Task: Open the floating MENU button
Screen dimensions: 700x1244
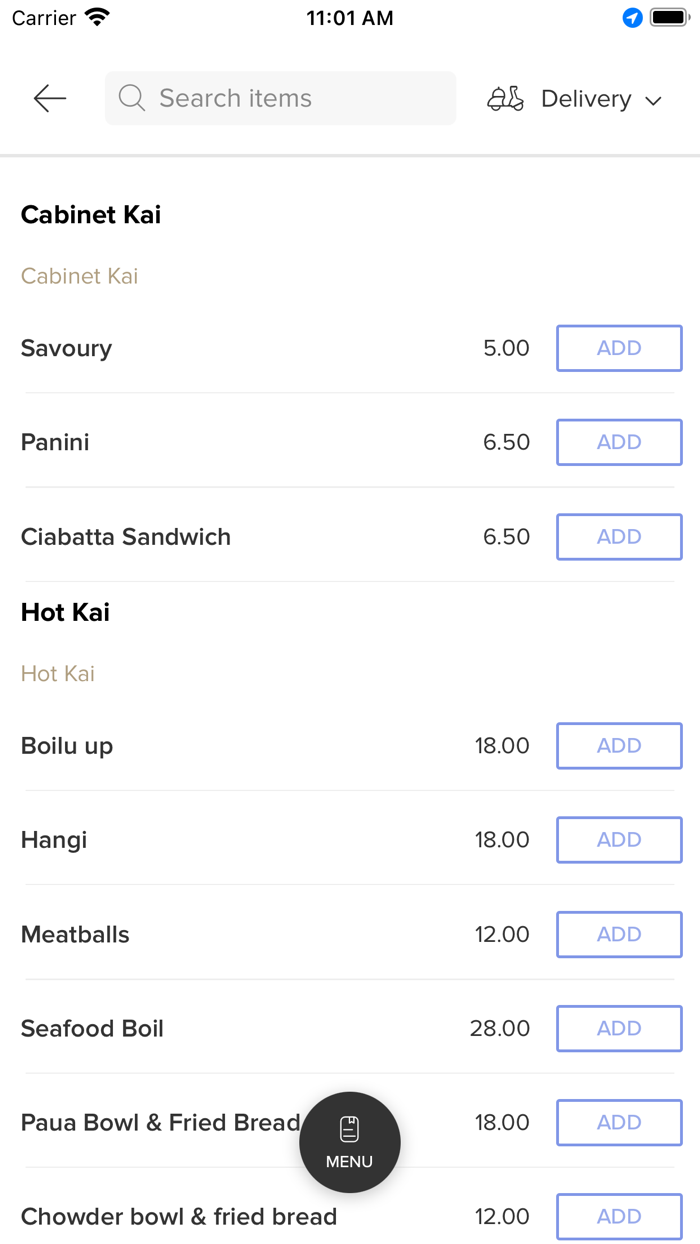Action: pyautogui.click(x=349, y=1141)
